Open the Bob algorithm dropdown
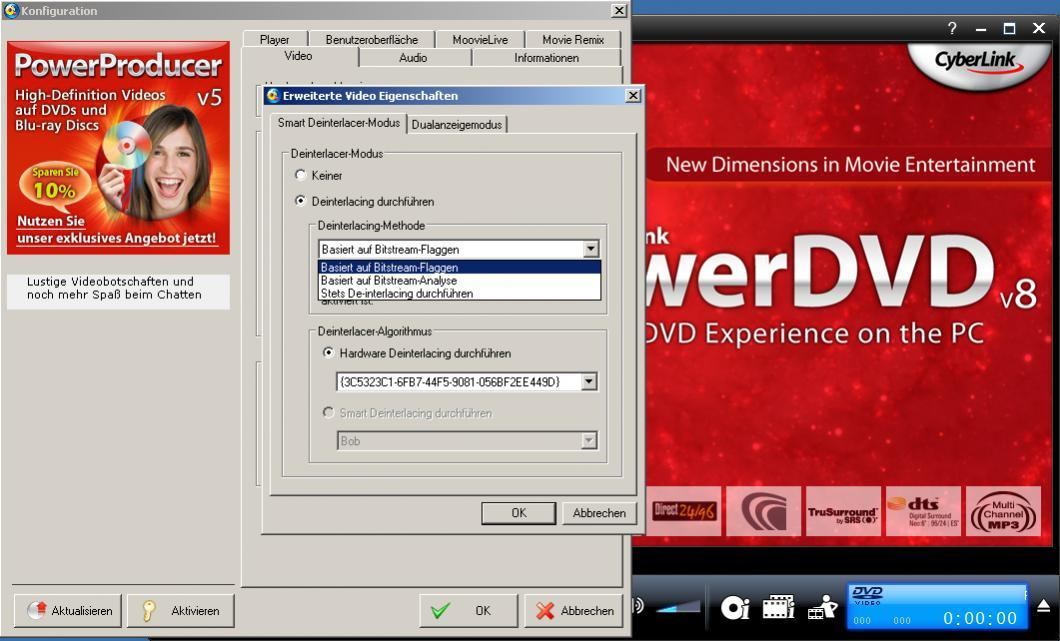Screen dimensions: 1060x641 (x=589, y=441)
